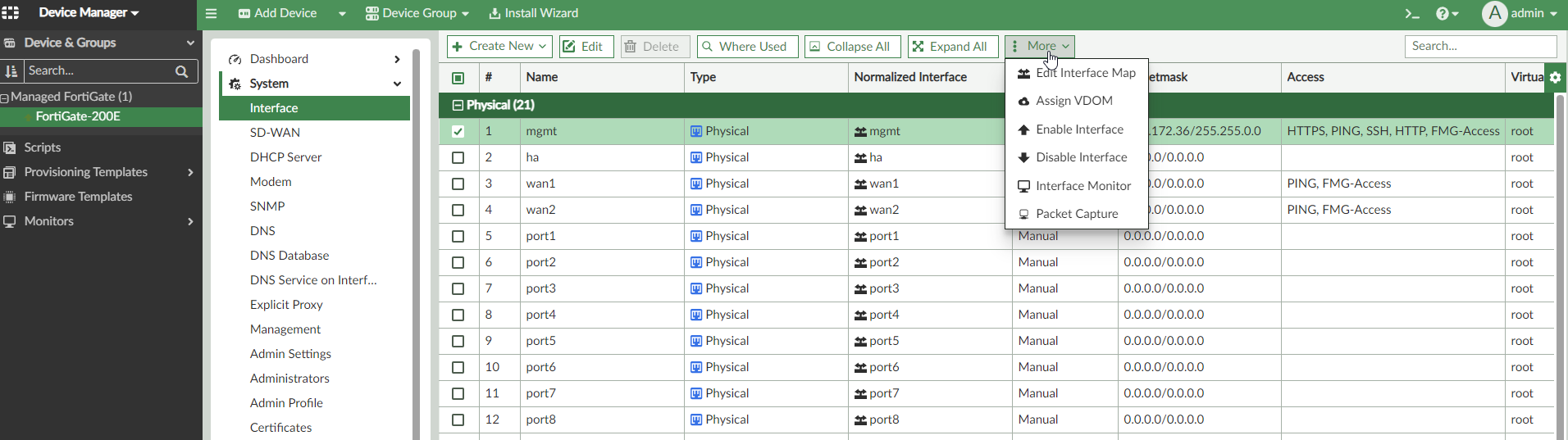
Task: Click the sort devices icon in sidebar
Action: tap(11, 71)
